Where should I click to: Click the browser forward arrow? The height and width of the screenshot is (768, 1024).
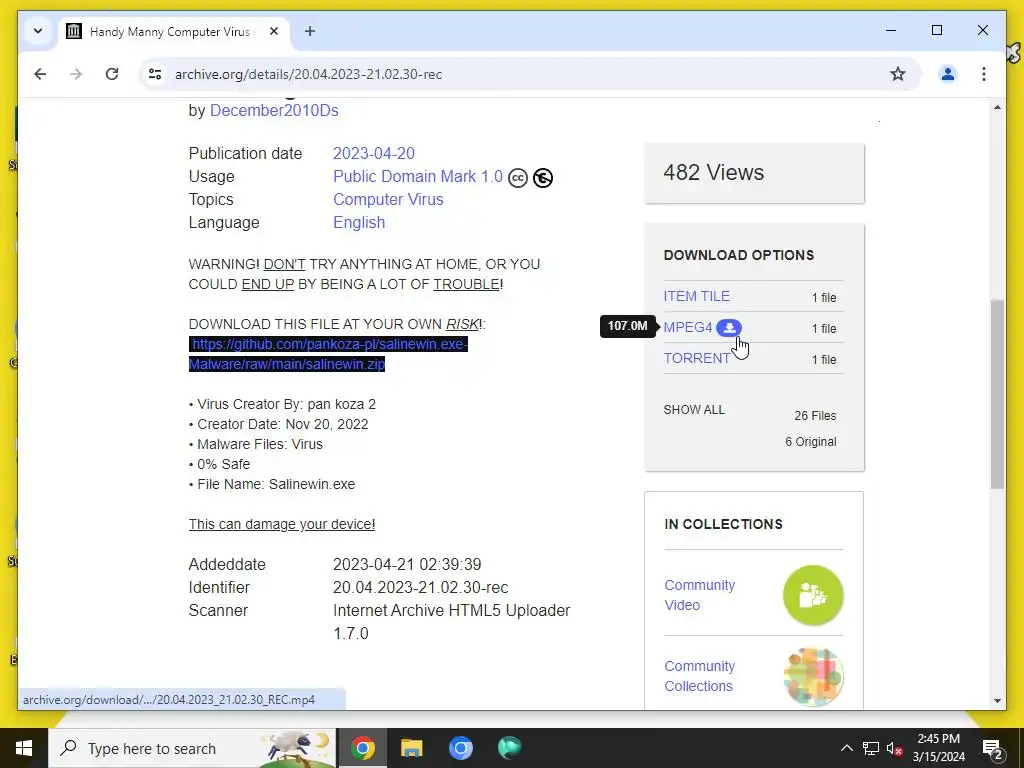click(76, 74)
